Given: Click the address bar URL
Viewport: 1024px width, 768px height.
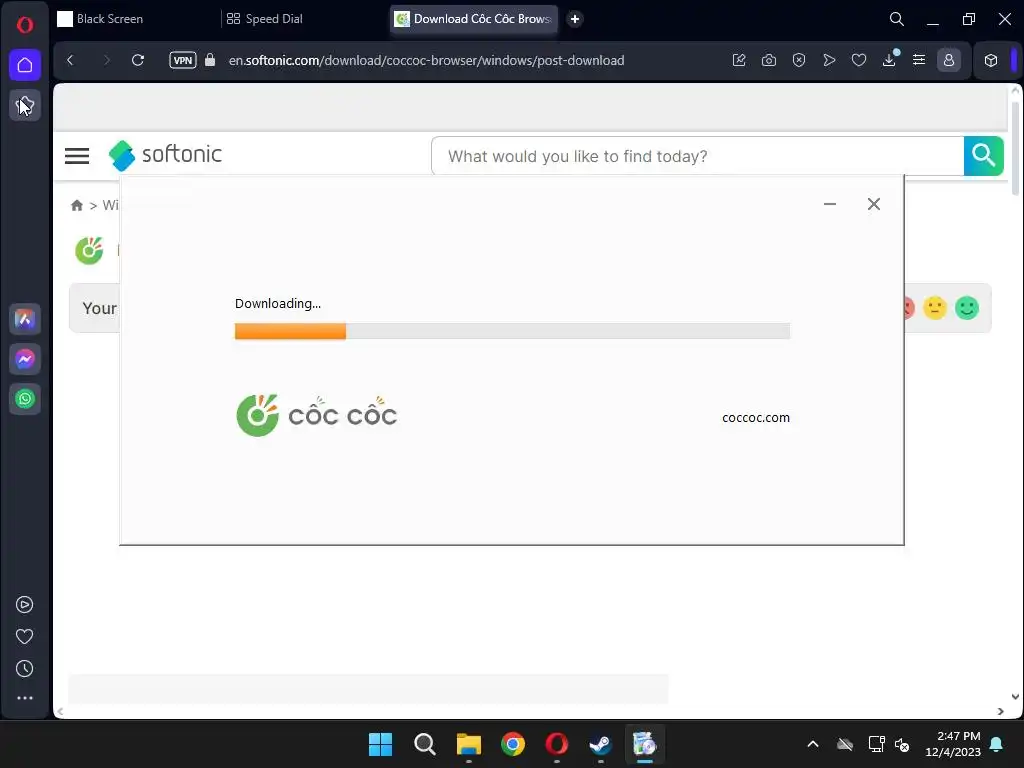Looking at the screenshot, I should (426, 60).
